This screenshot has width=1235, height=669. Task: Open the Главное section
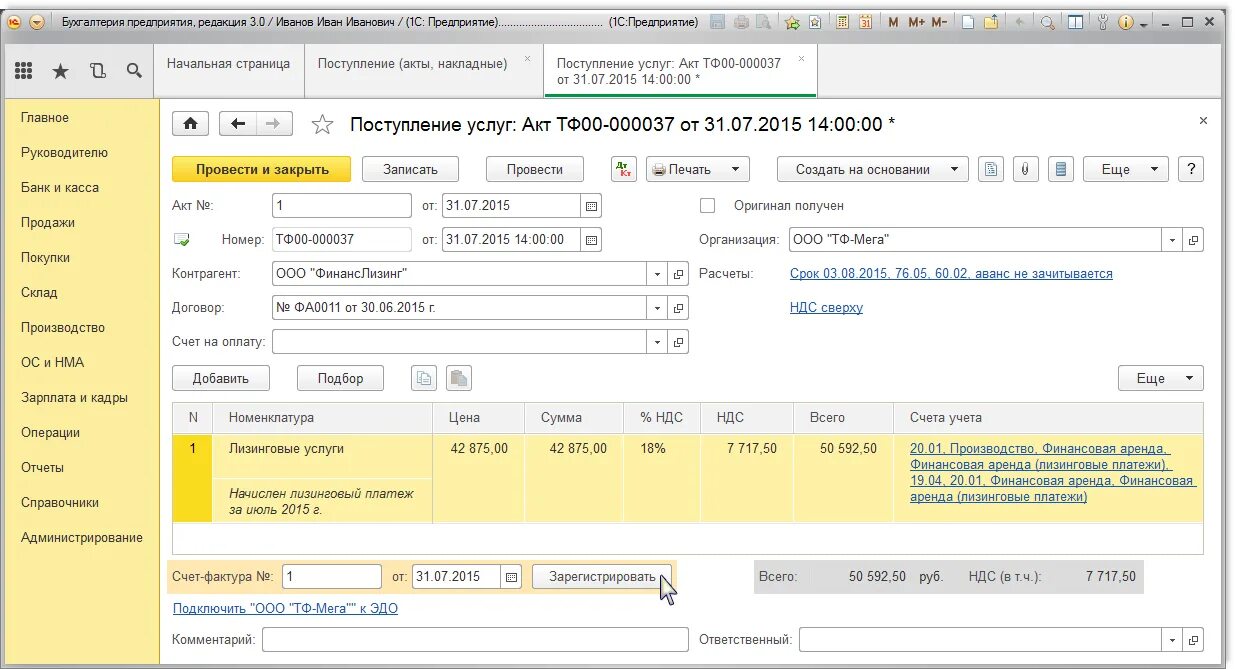(x=45, y=117)
